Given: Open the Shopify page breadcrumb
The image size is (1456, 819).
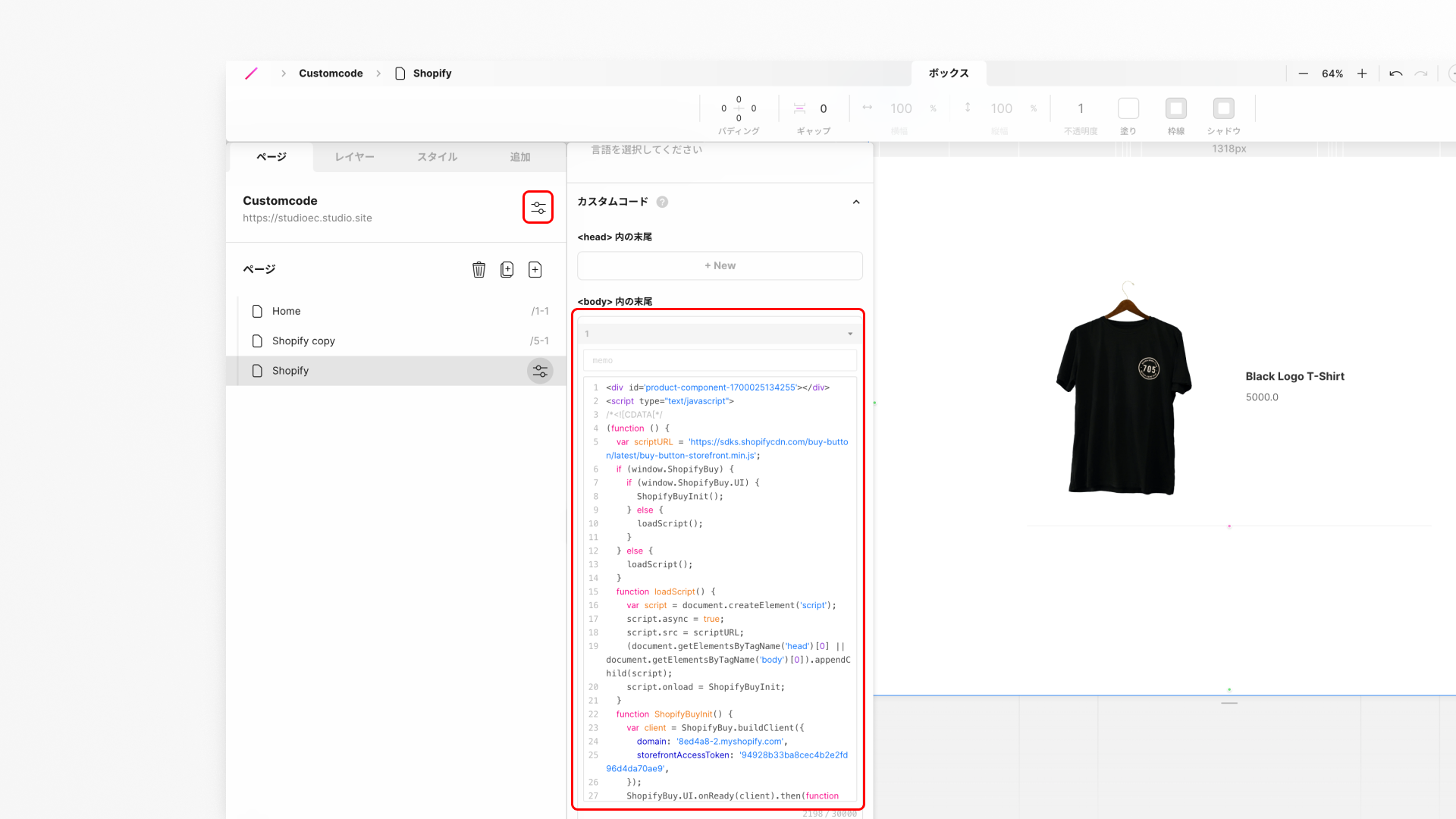Looking at the screenshot, I should tap(423, 74).
